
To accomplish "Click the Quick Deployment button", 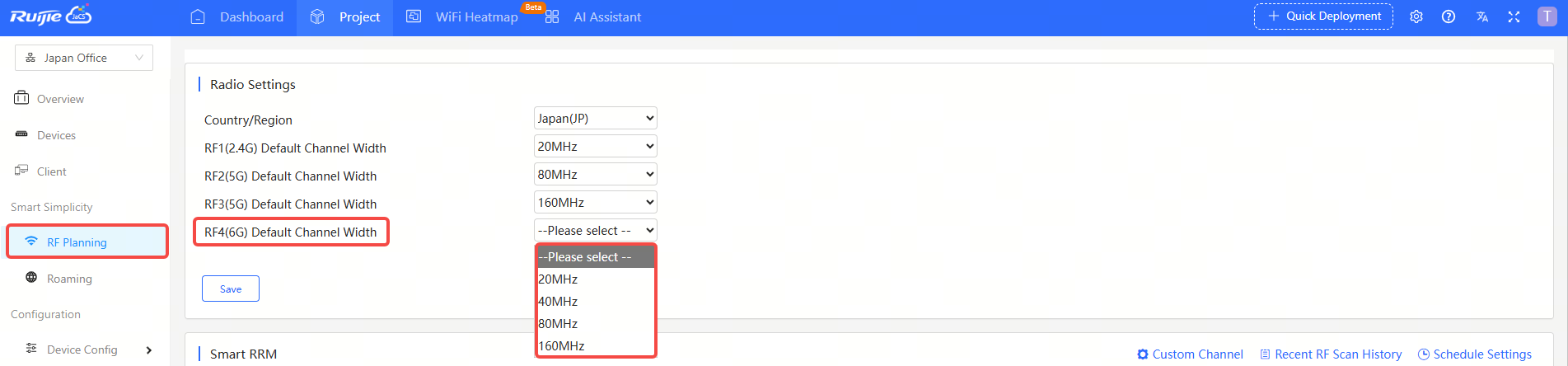I will (x=1323, y=16).
